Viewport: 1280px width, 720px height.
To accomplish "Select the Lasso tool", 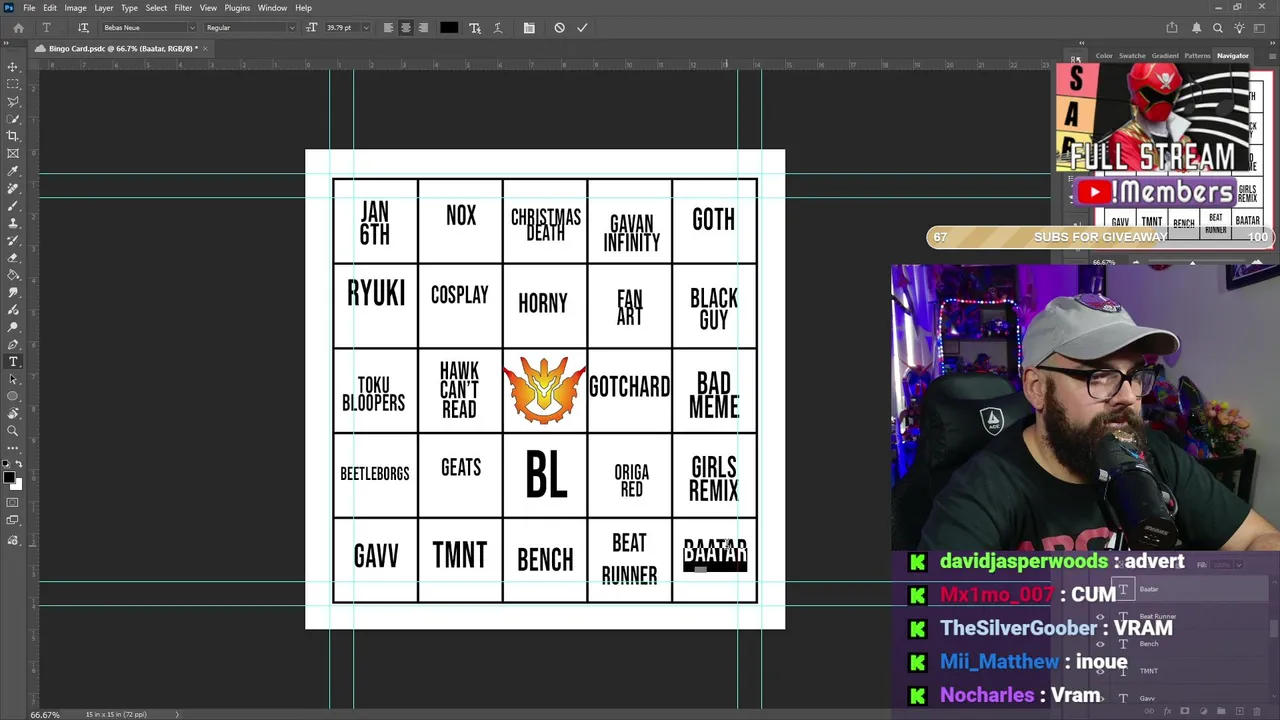I will pyautogui.click(x=13, y=101).
